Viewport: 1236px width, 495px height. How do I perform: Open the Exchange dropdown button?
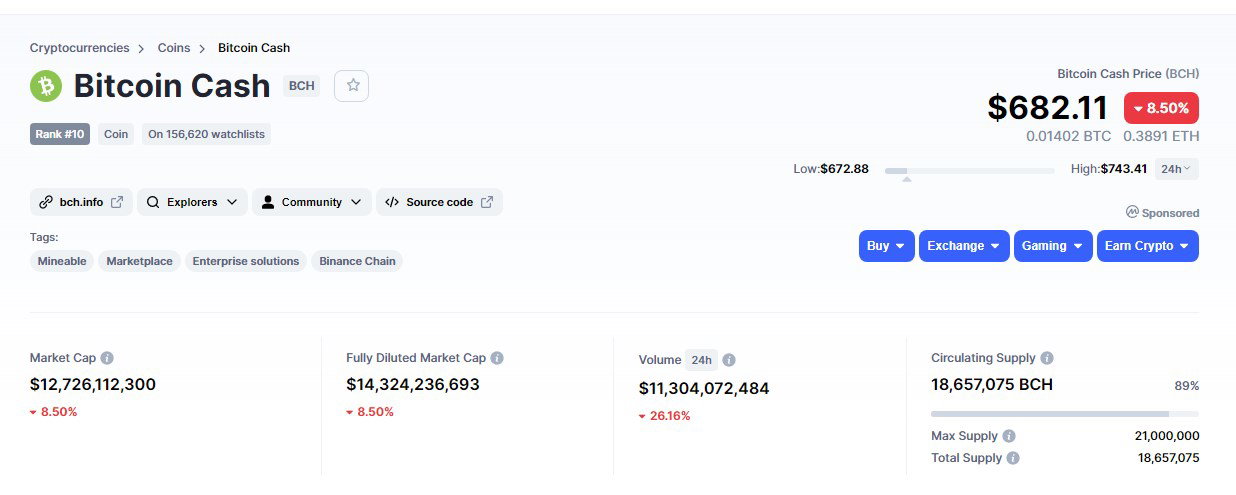coord(964,246)
